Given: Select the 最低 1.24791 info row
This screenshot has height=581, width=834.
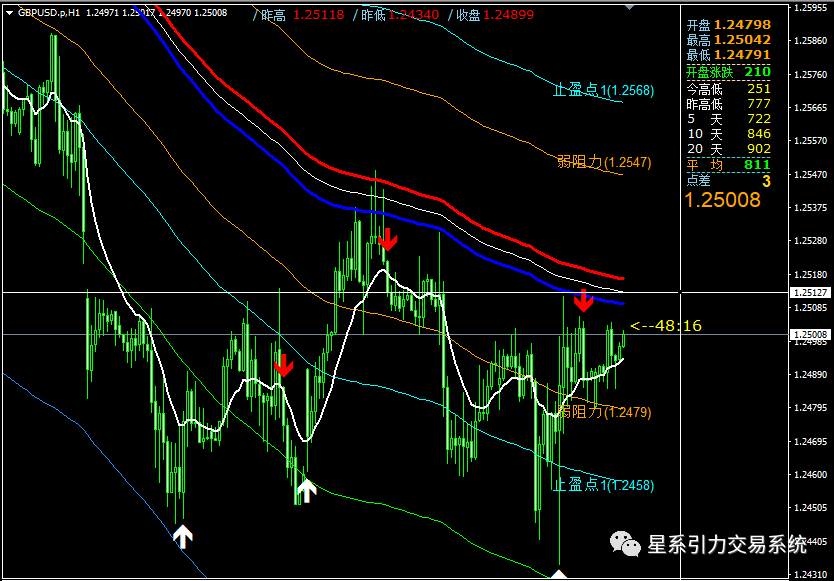Looking at the screenshot, I should click(728, 55).
